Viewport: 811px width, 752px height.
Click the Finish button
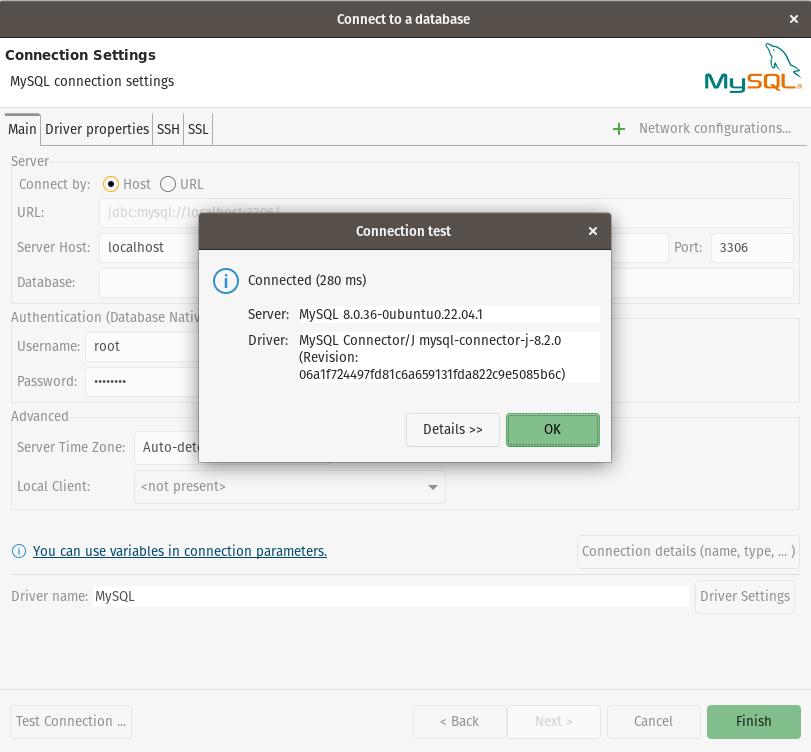[x=753, y=721]
